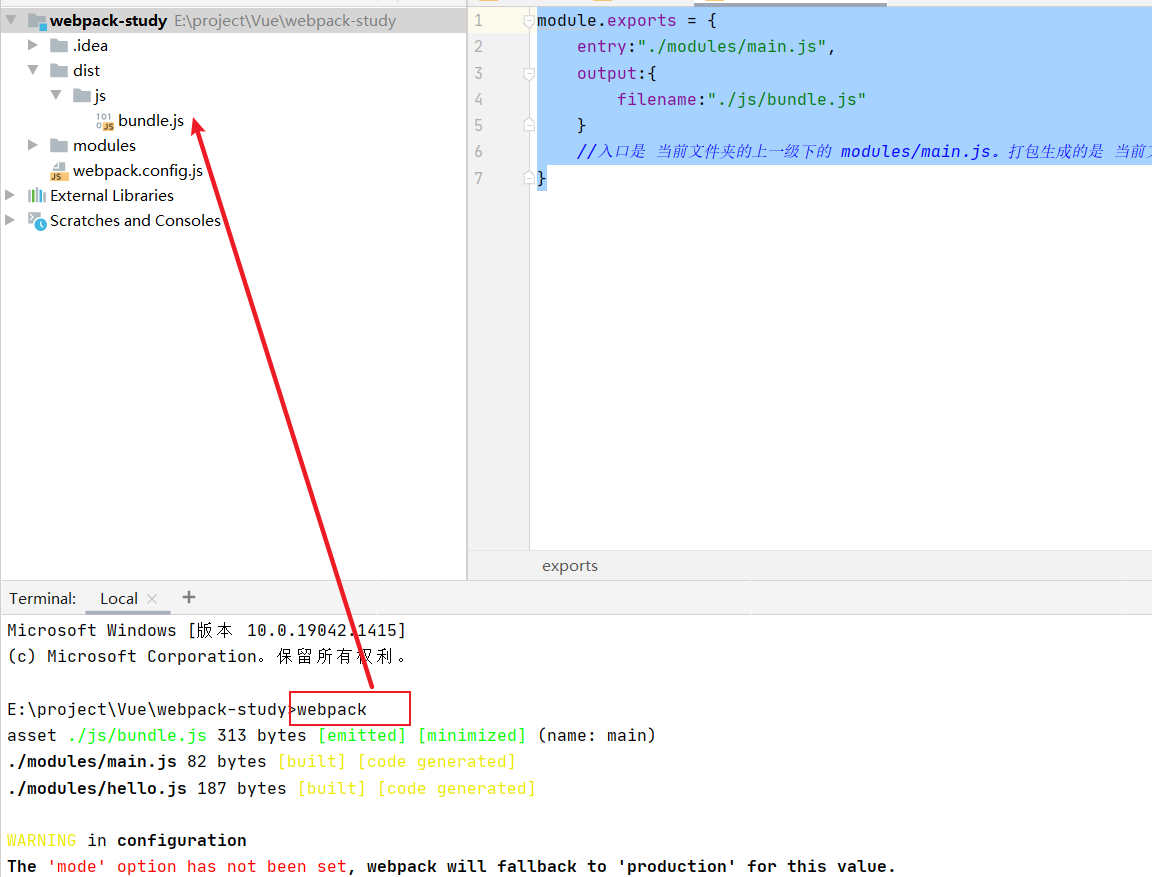Click the Microsoft Windows version line
Screen dimensions: 1152x877
tap(206, 630)
